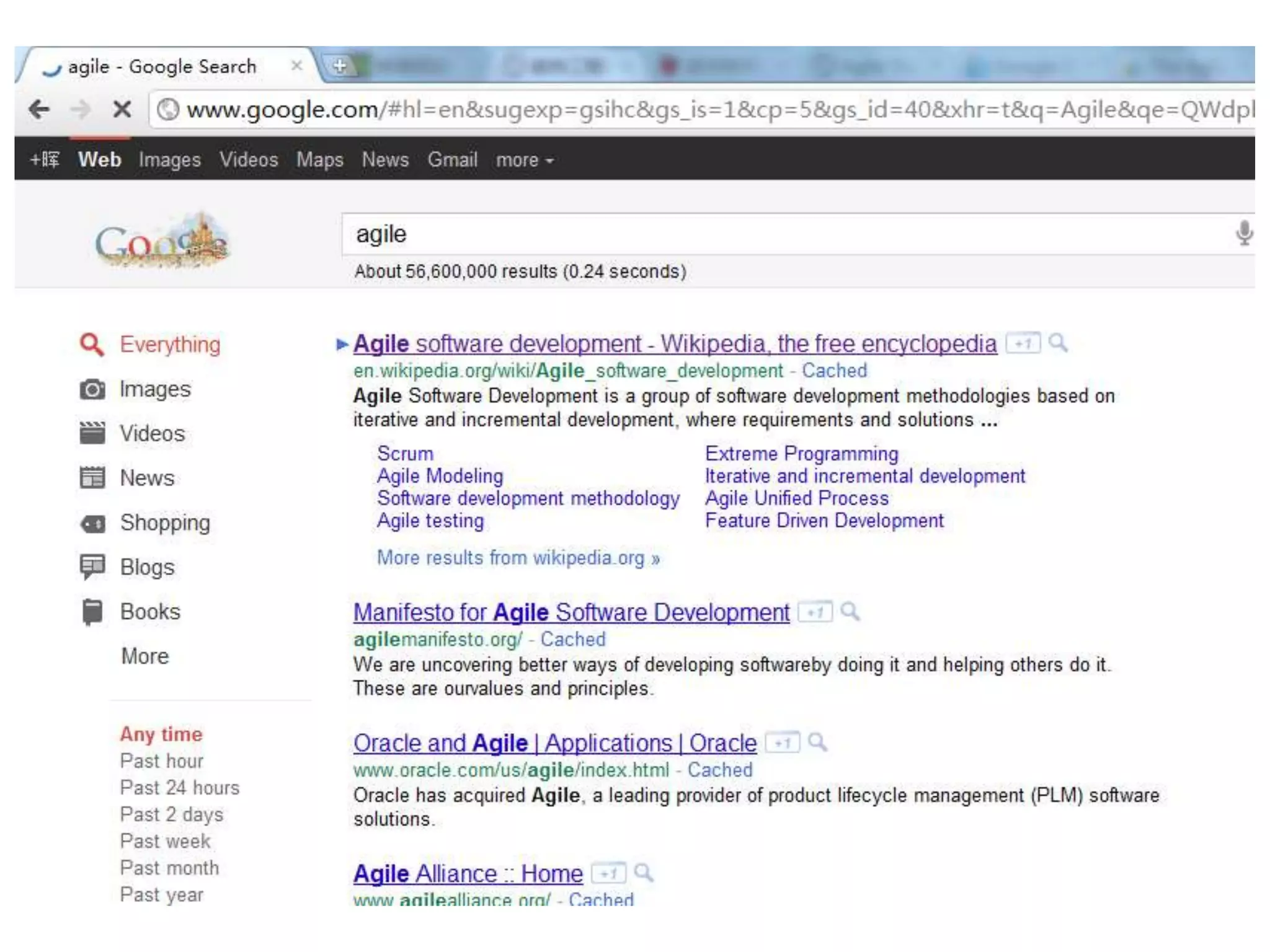
Task: Open Gmail from the black navigation bar
Action: [452, 160]
